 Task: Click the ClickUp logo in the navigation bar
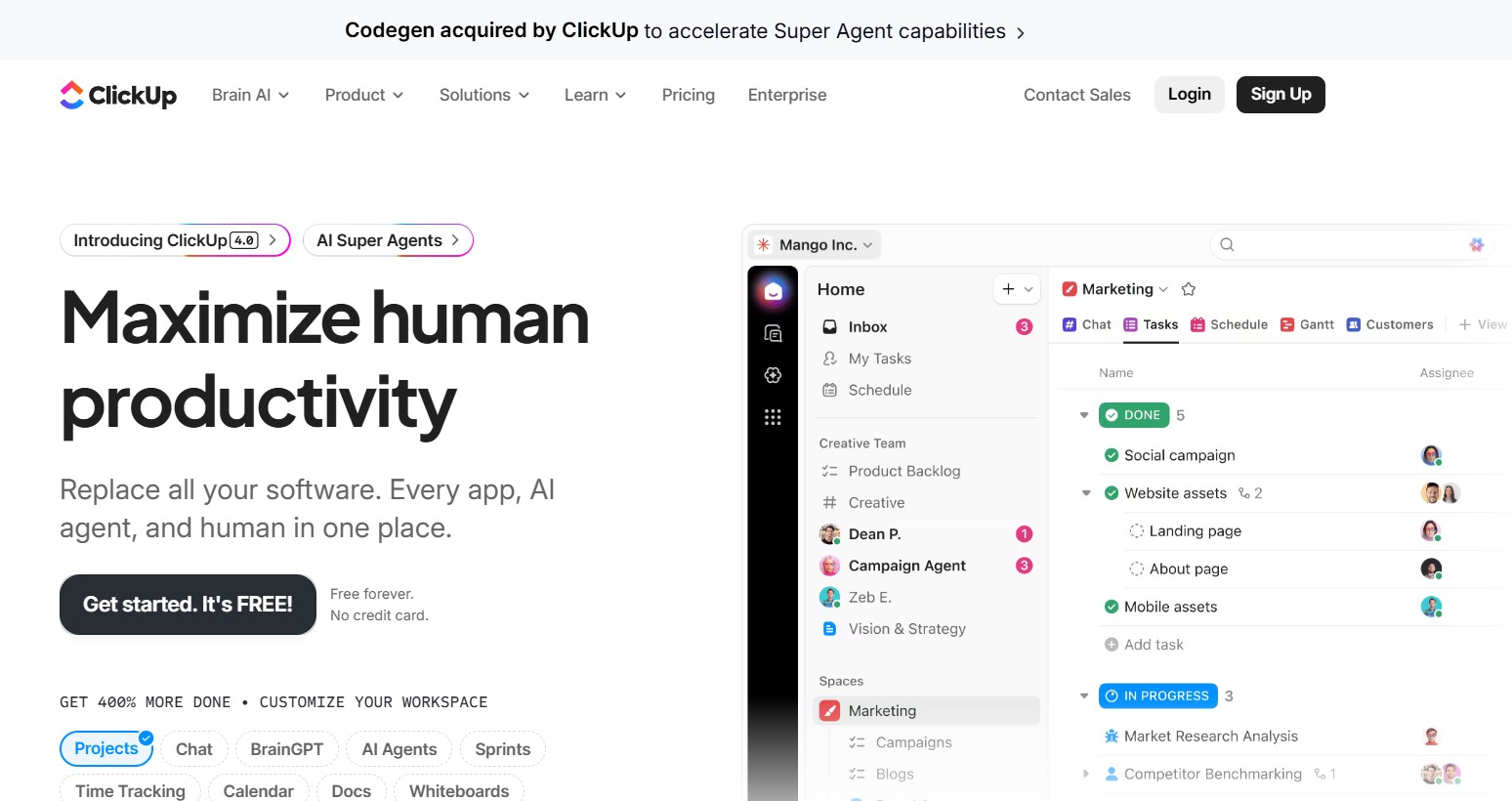coord(117,94)
